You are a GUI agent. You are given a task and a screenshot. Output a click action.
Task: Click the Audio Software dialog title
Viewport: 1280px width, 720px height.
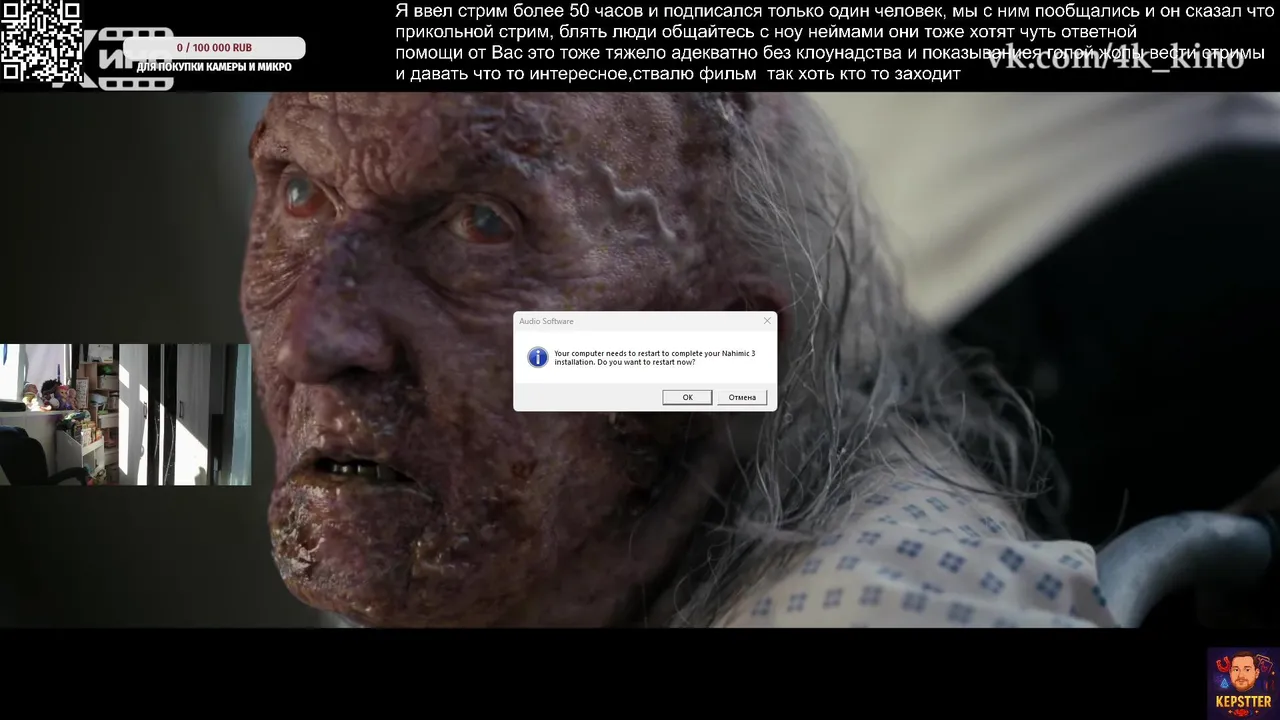click(546, 321)
